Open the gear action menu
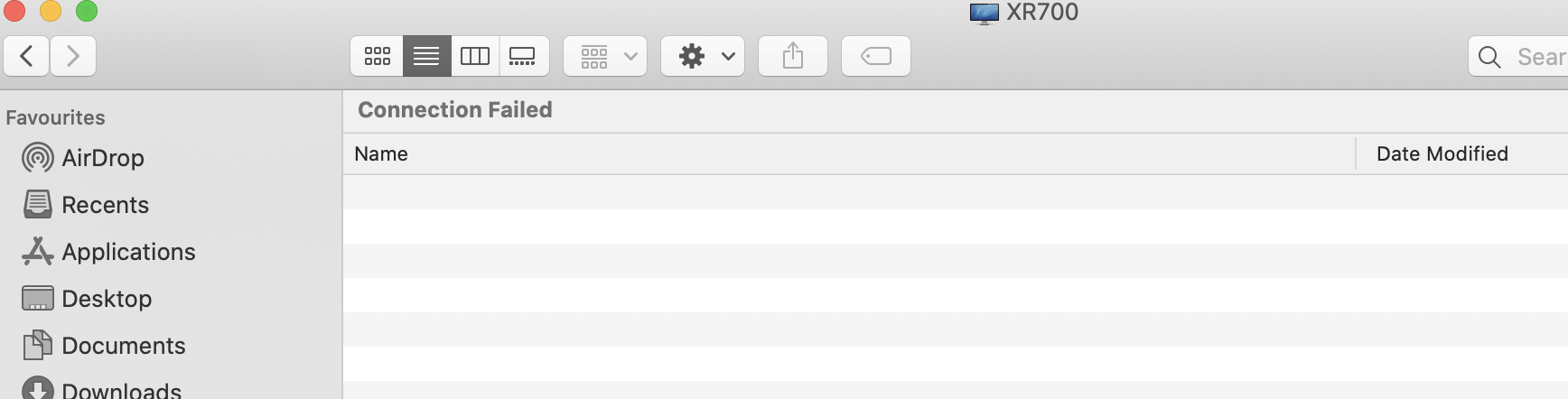 (703, 57)
